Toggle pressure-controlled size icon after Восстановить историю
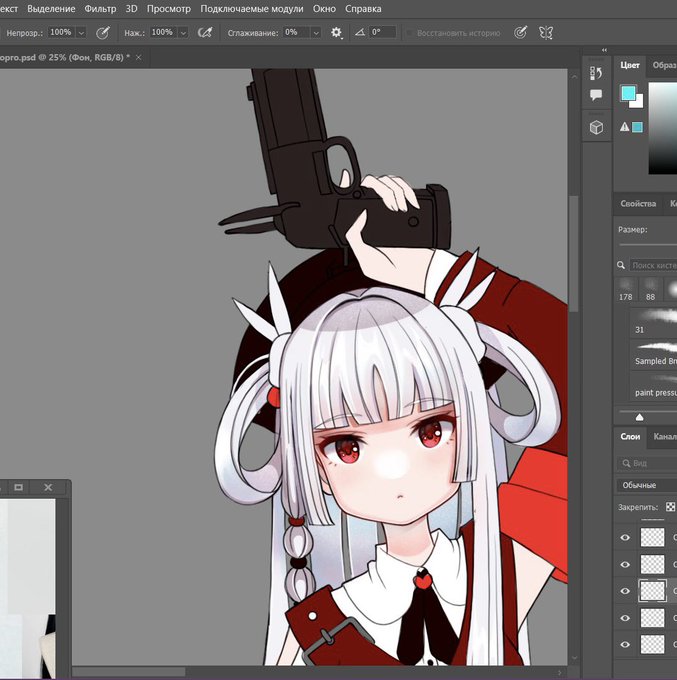This screenshot has height=680, width=677. 520,33
